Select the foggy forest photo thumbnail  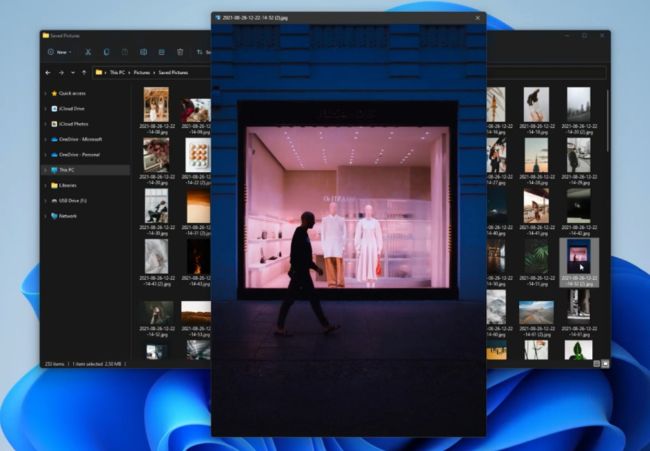[579, 104]
